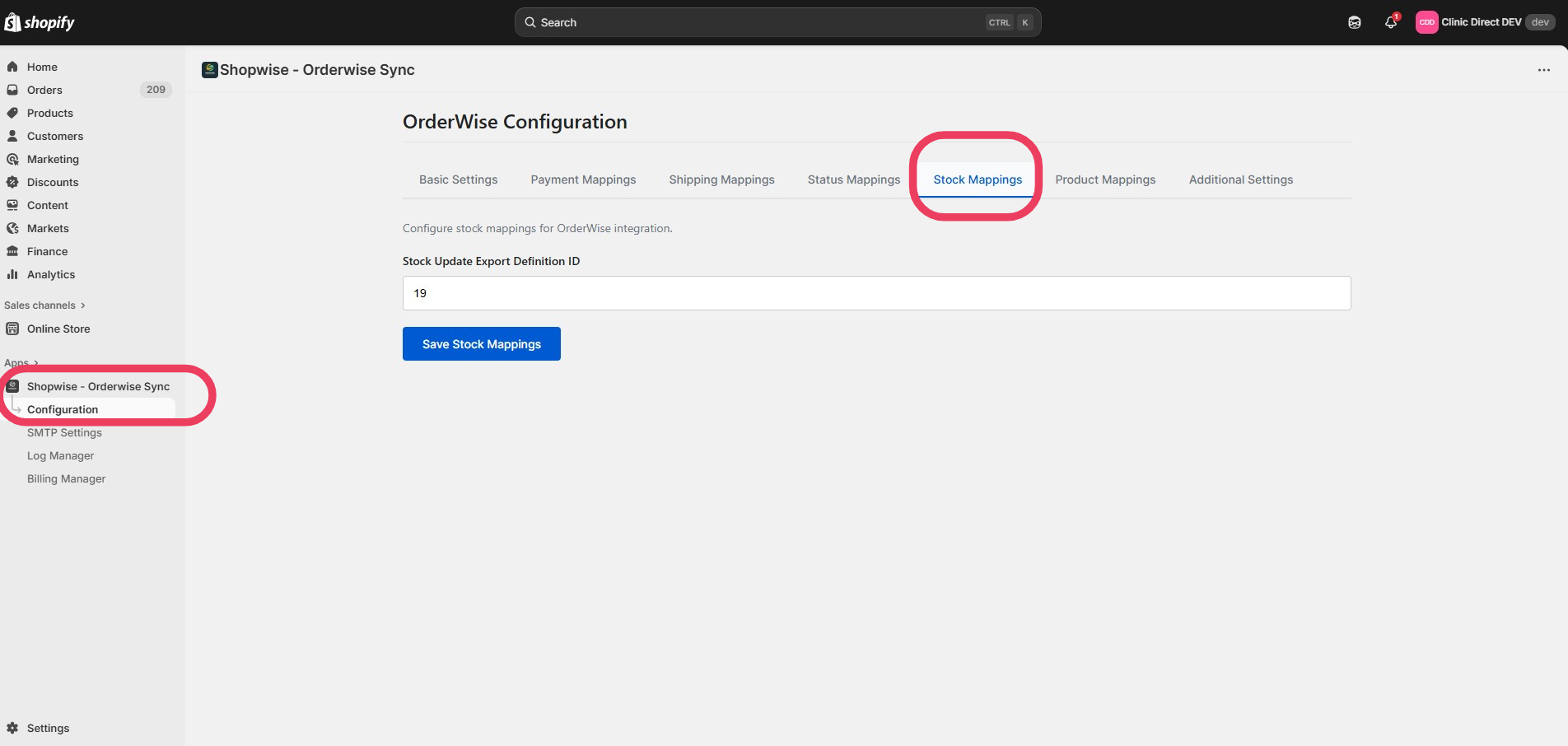Click the Stock Update Export Definition ID label
Screen dimensions: 1568x746
[x=491, y=261]
